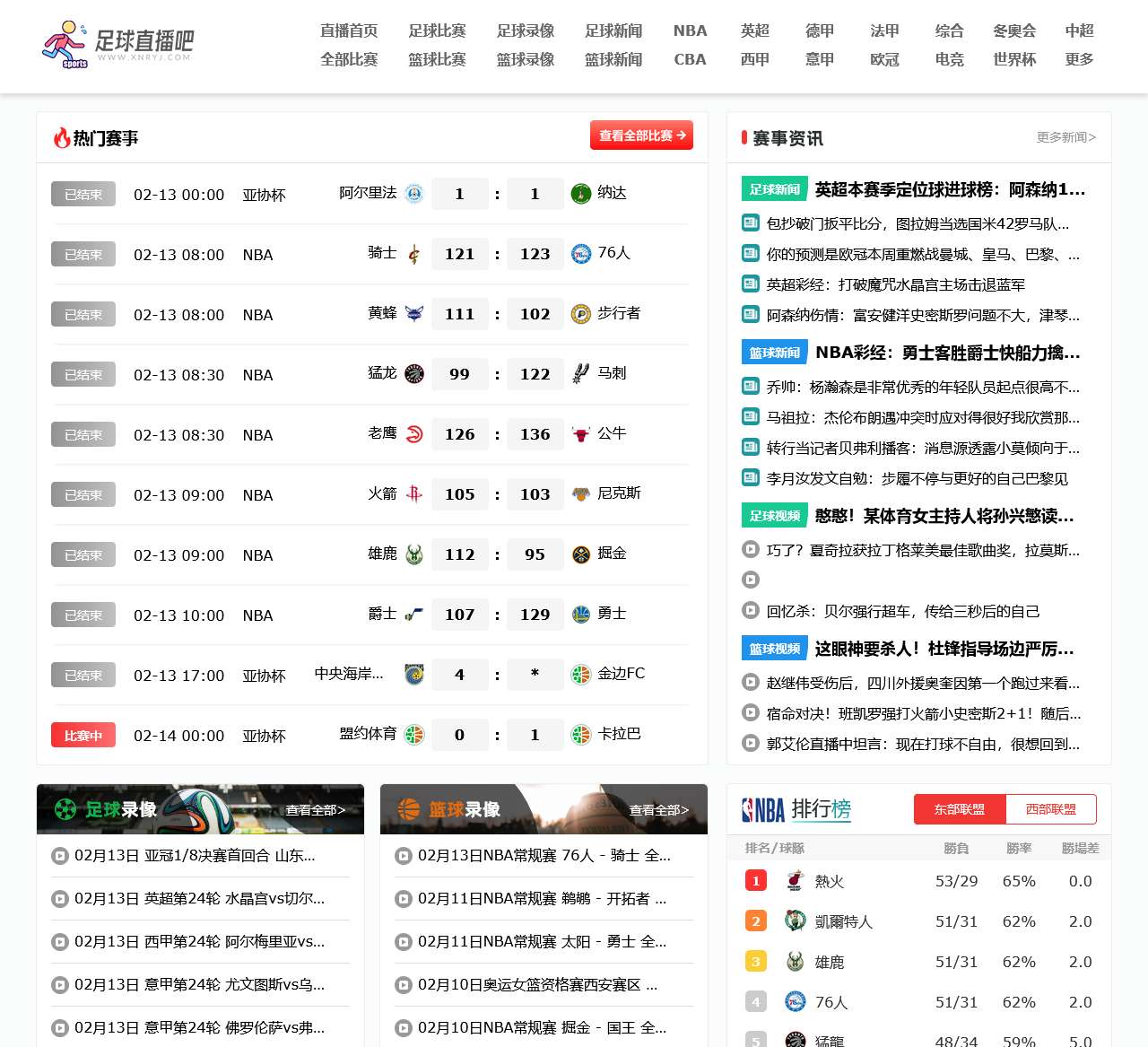Open the NBA navigation menu item

691,31
